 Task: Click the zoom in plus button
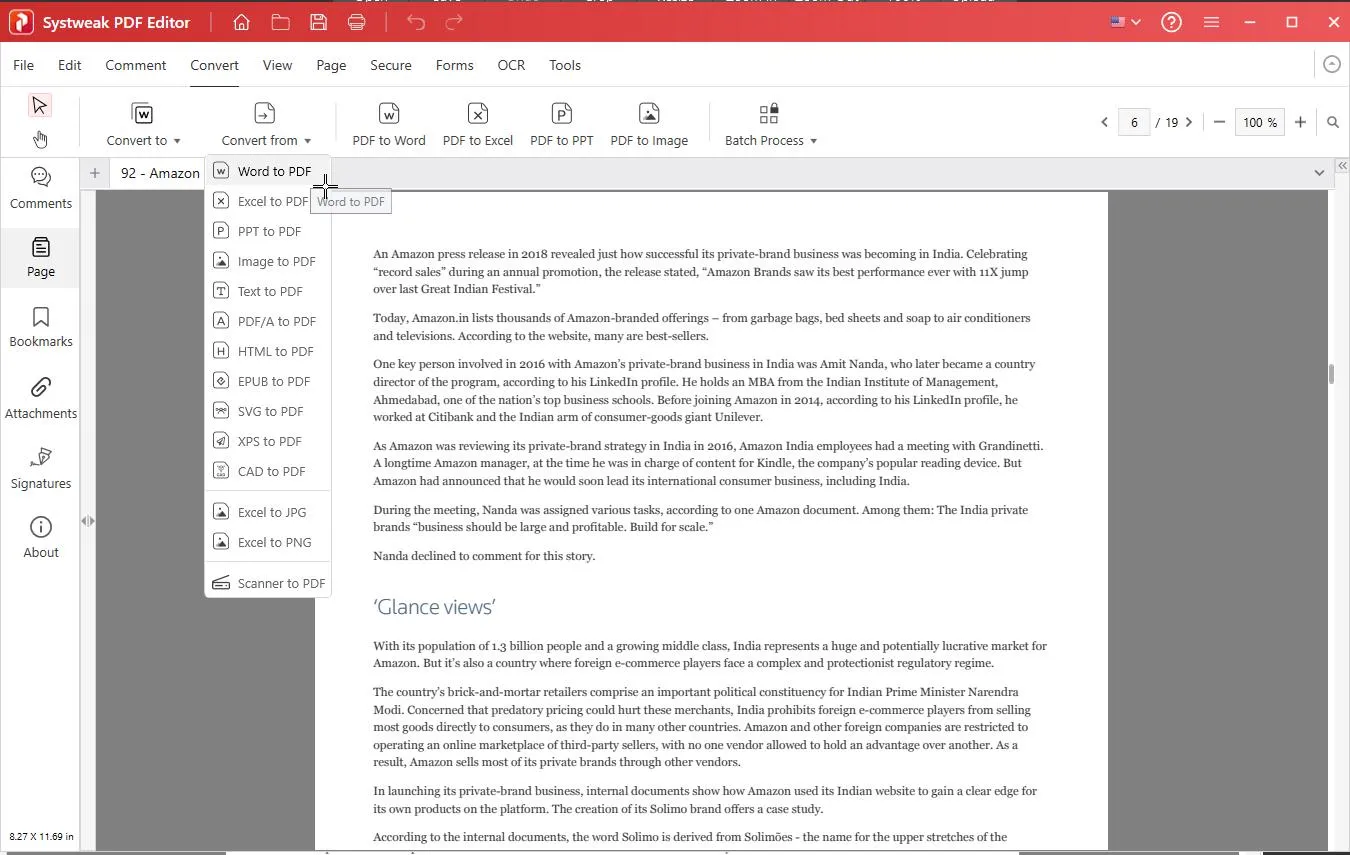1300,122
